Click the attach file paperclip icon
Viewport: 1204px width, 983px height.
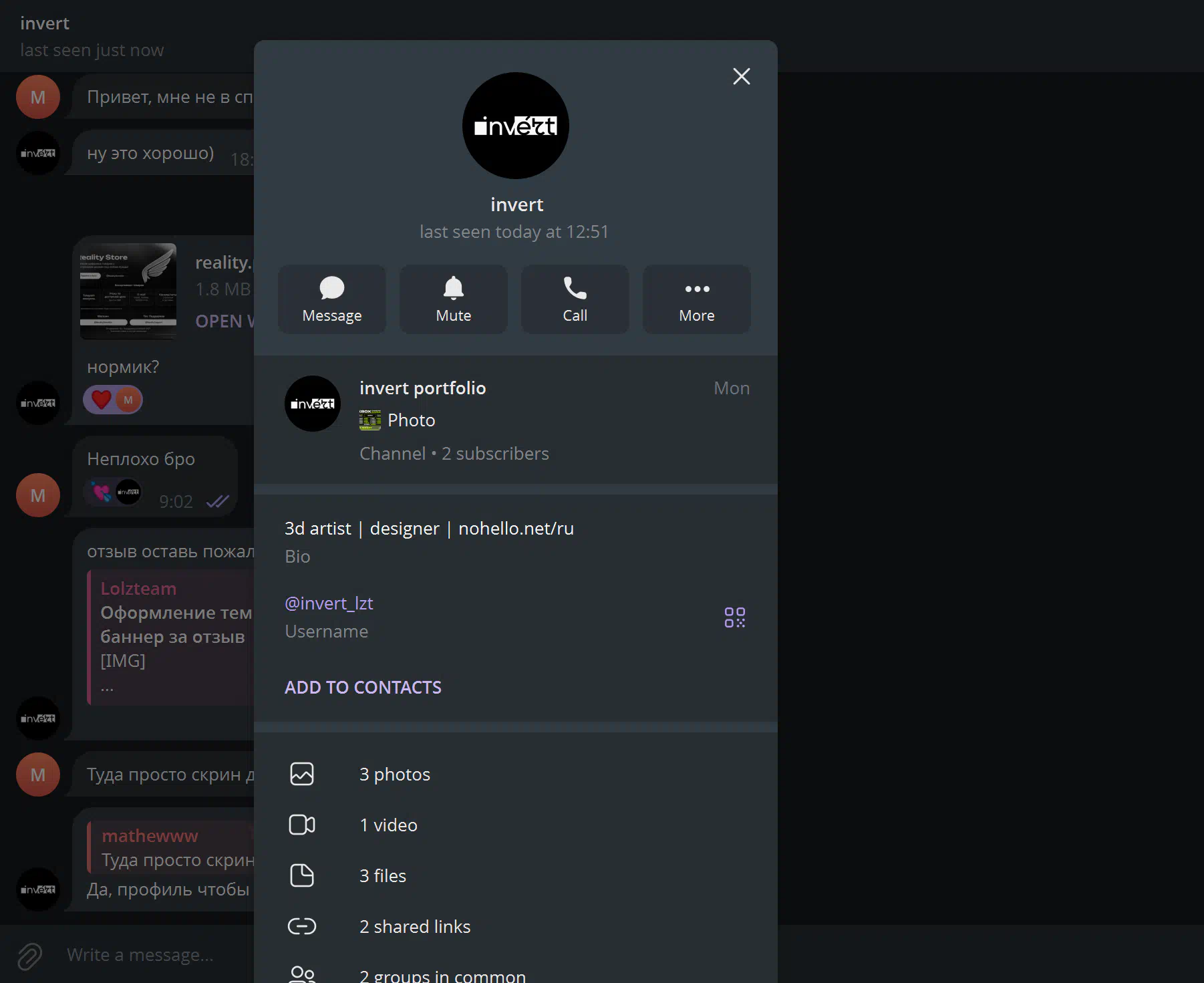(30, 956)
